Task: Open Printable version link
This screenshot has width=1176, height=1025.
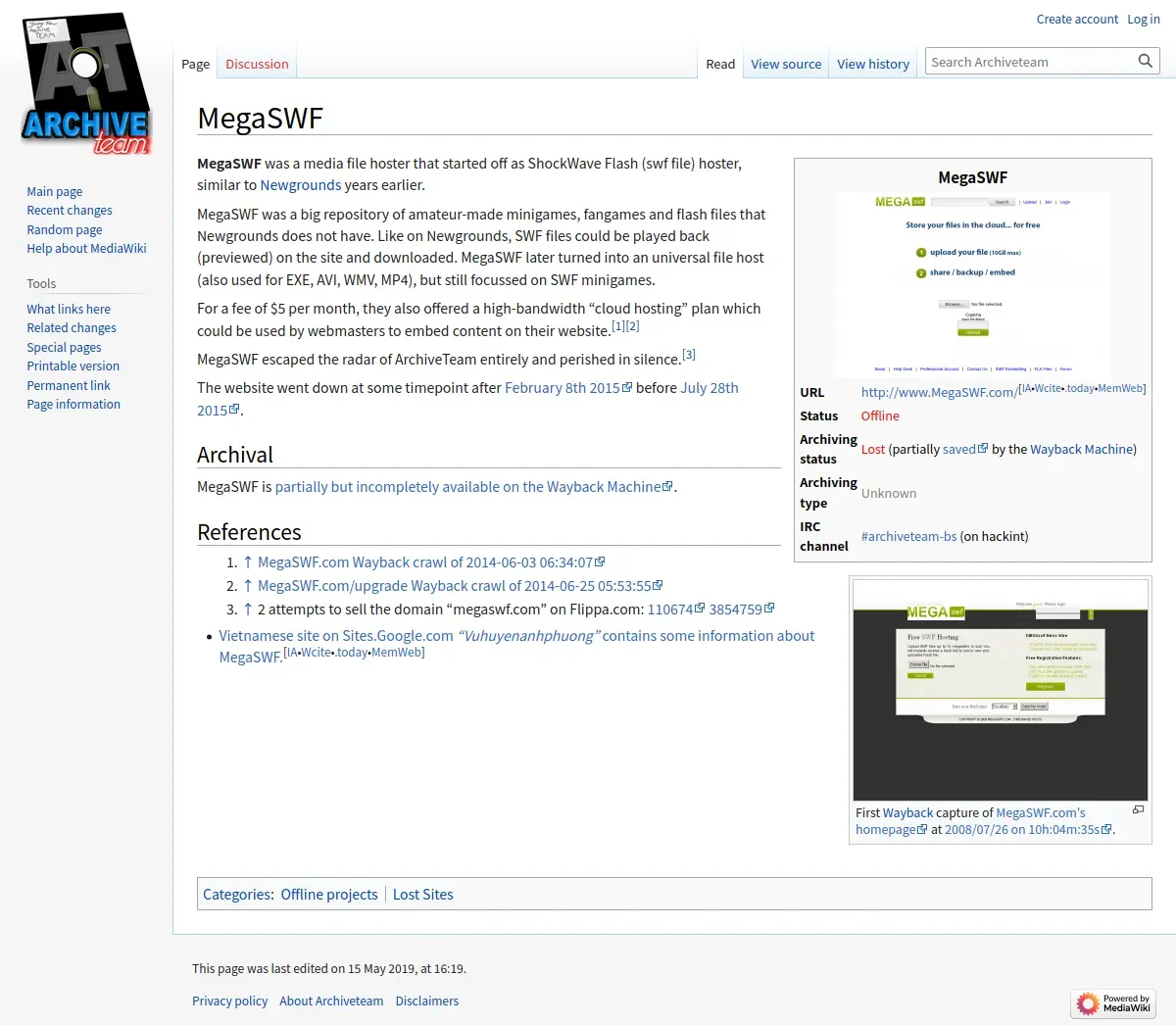Action: (73, 366)
